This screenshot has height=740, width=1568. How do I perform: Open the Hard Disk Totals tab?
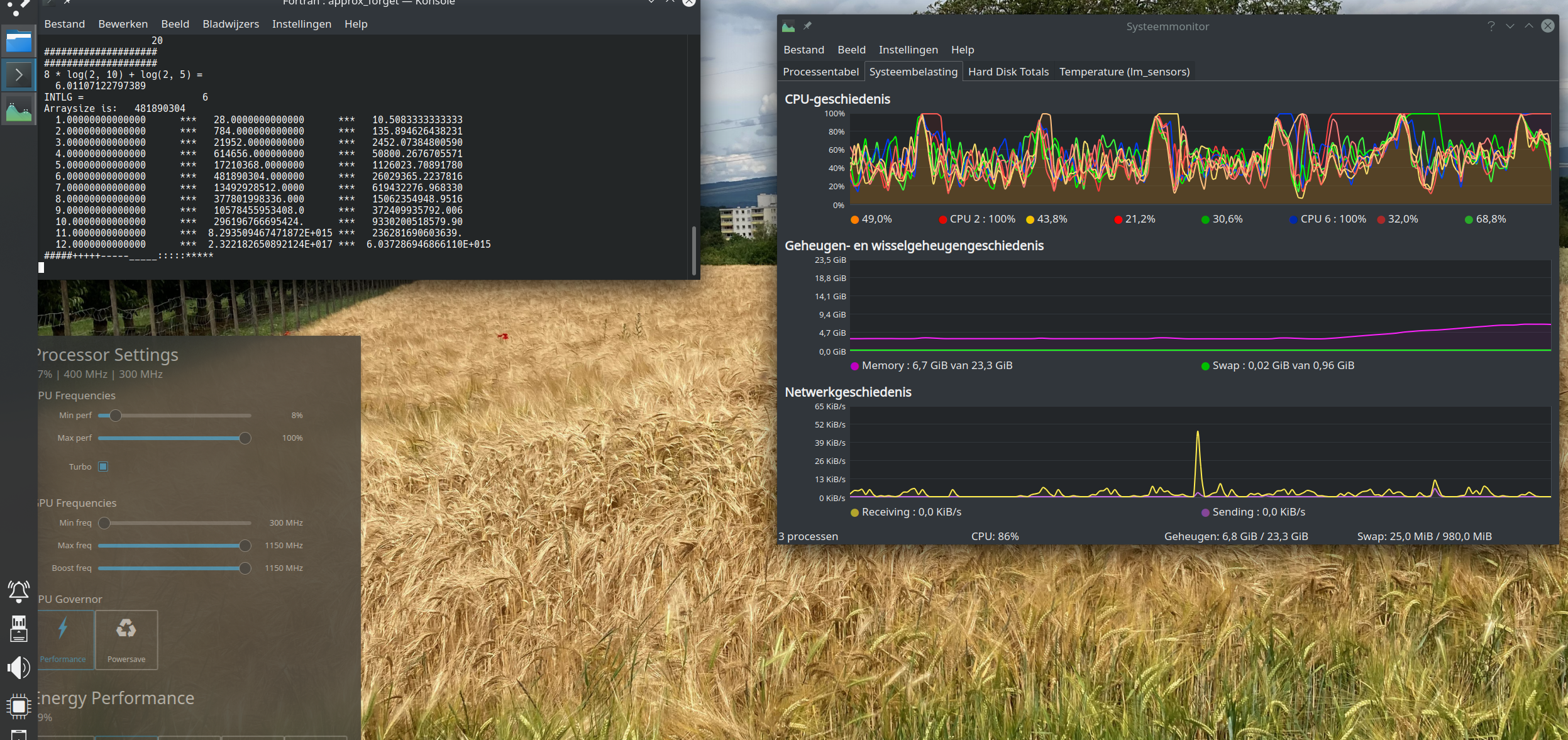pos(1007,71)
